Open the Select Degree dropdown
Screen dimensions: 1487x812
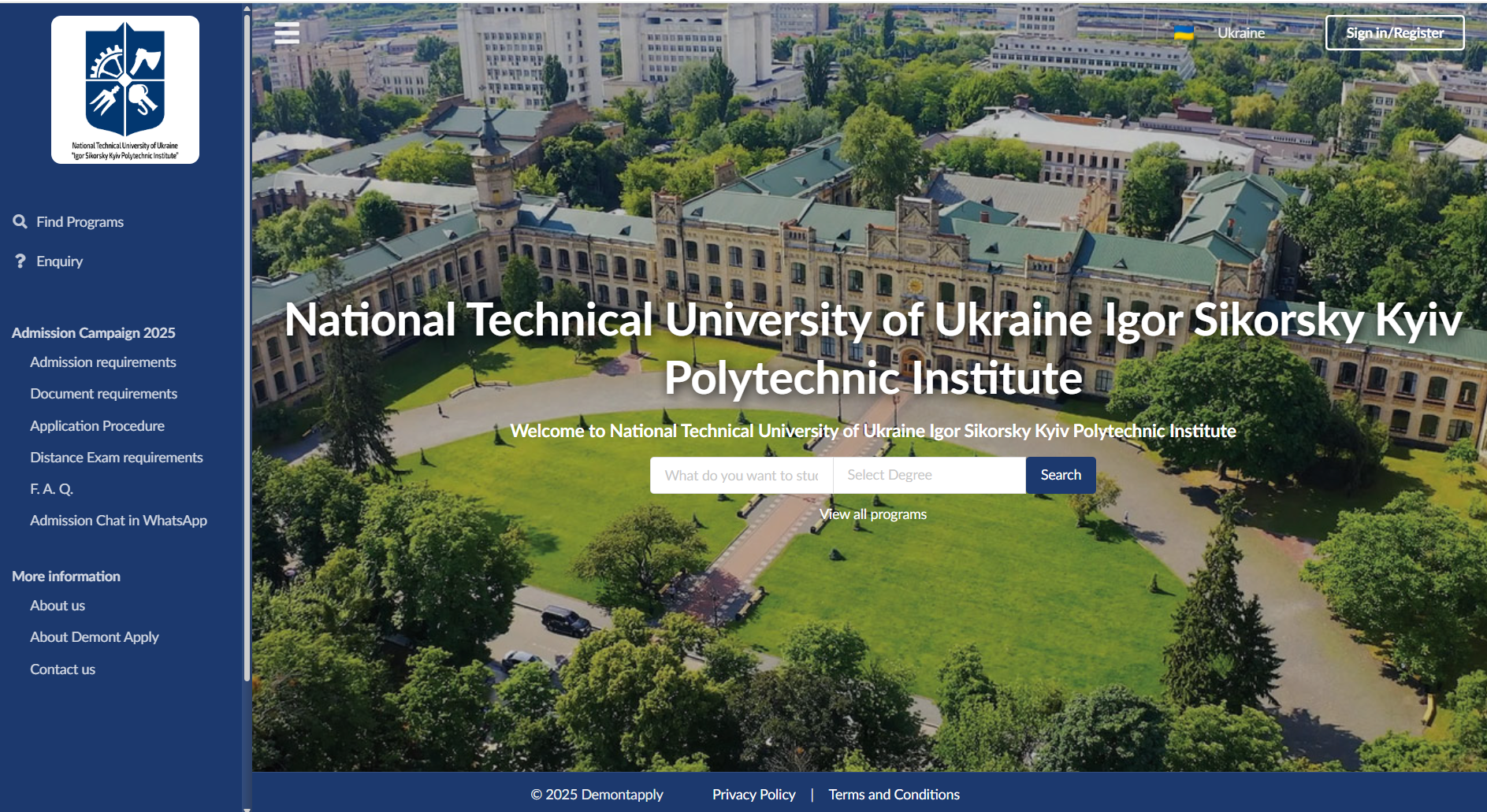[x=928, y=475]
